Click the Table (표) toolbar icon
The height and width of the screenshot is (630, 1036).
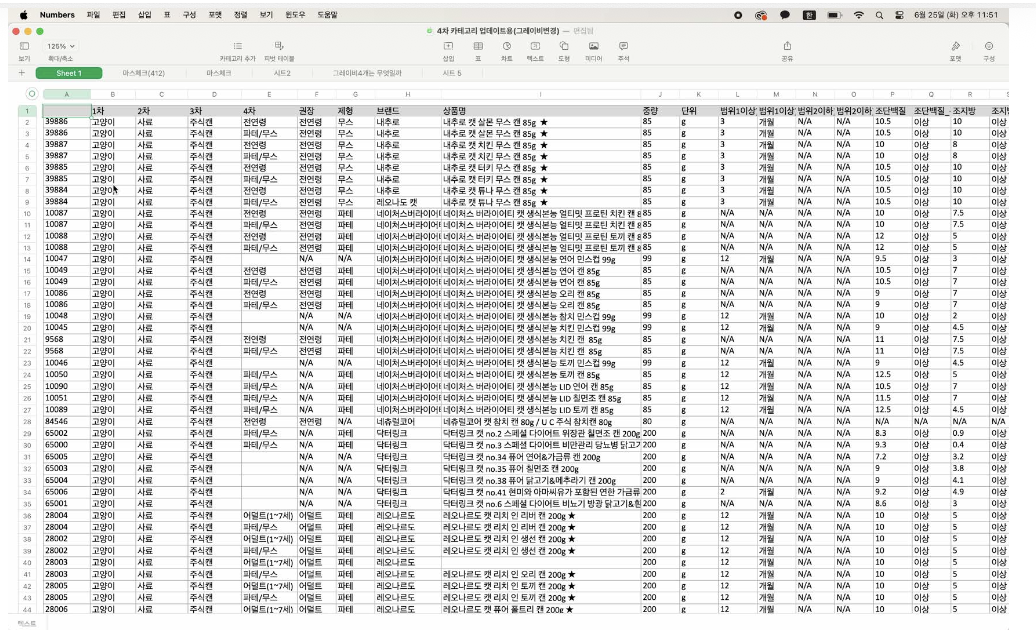[478, 46]
